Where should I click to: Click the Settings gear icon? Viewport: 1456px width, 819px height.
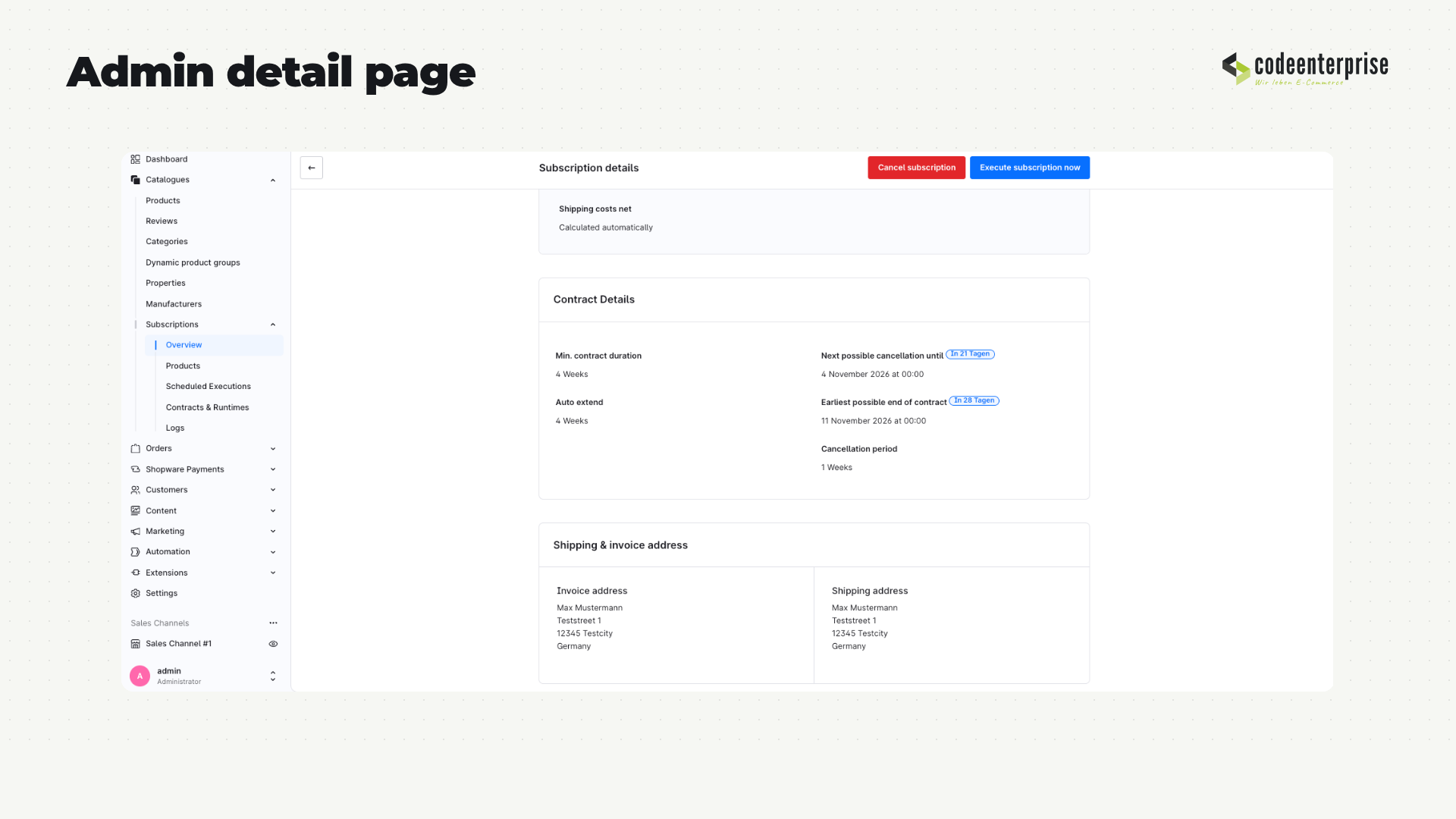[x=135, y=593]
